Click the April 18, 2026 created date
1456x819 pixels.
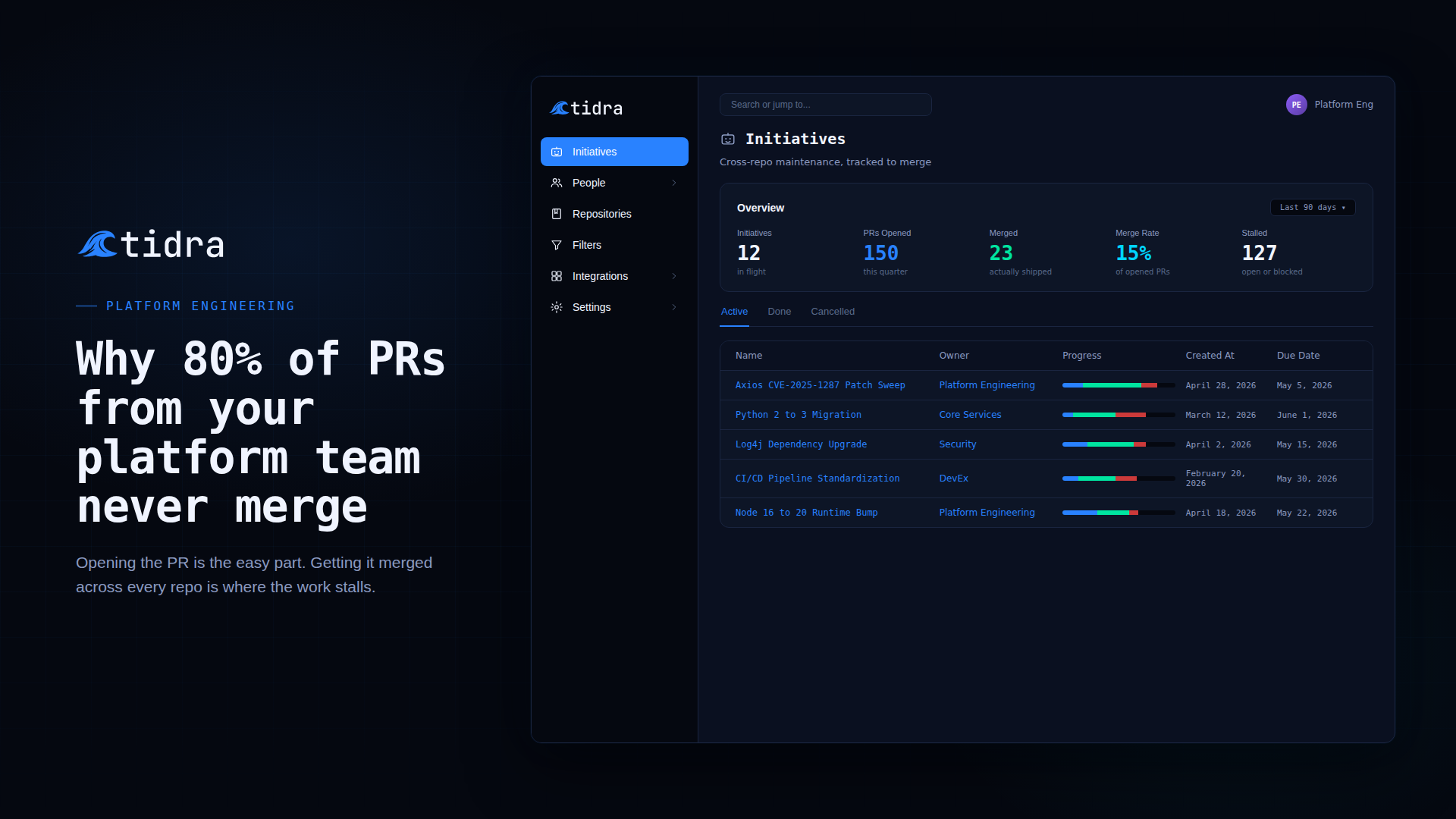tap(1220, 513)
